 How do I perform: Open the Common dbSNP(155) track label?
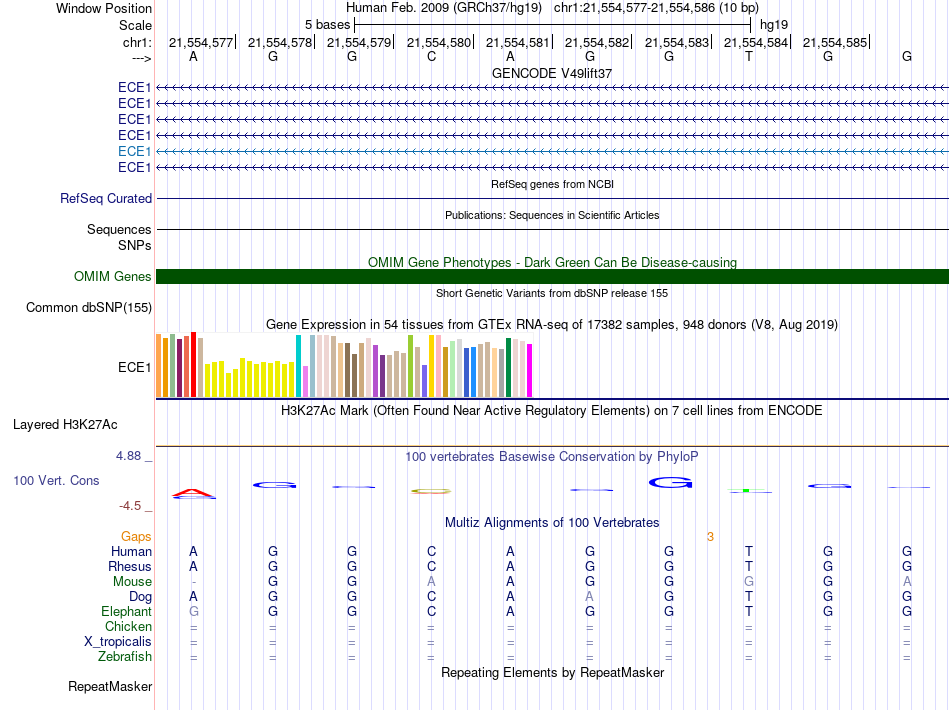coord(88,308)
